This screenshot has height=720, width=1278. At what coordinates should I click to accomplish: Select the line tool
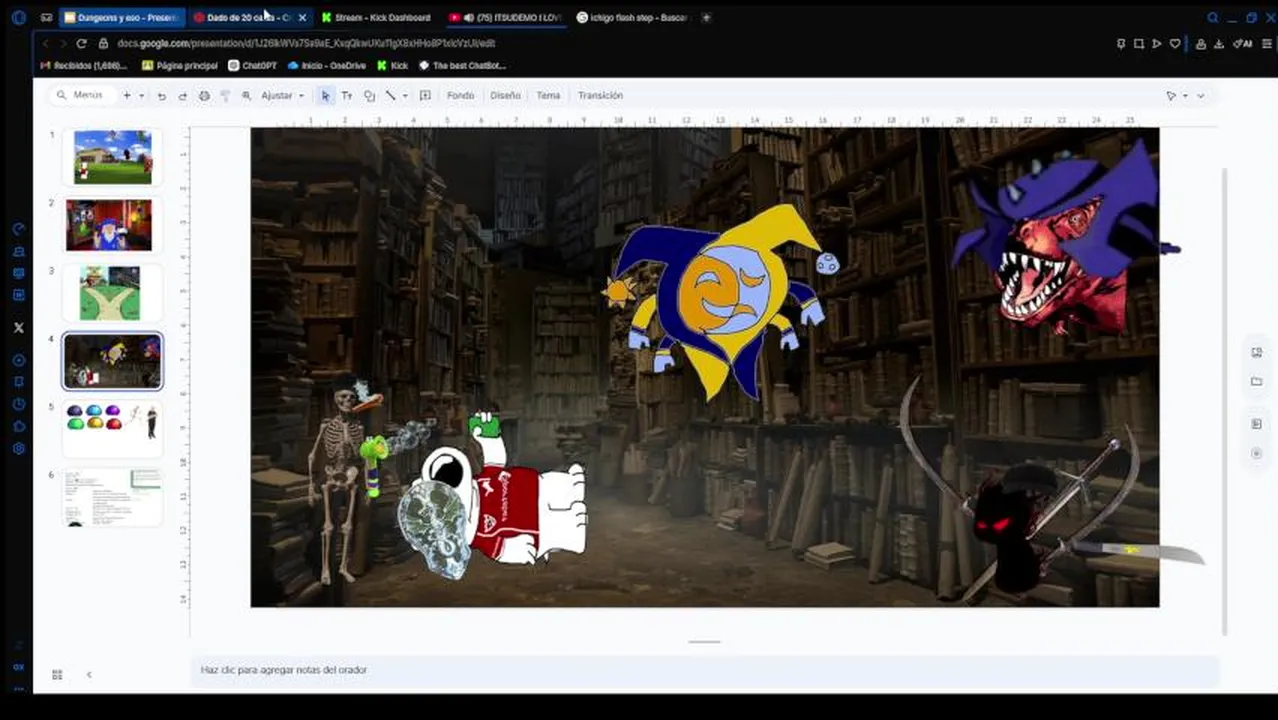390,96
